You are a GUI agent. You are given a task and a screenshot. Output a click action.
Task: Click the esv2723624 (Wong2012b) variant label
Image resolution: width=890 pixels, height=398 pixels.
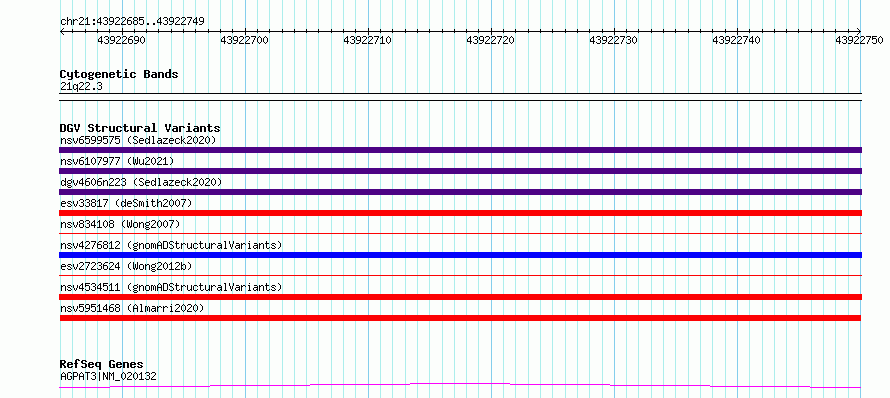click(x=126, y=266)
